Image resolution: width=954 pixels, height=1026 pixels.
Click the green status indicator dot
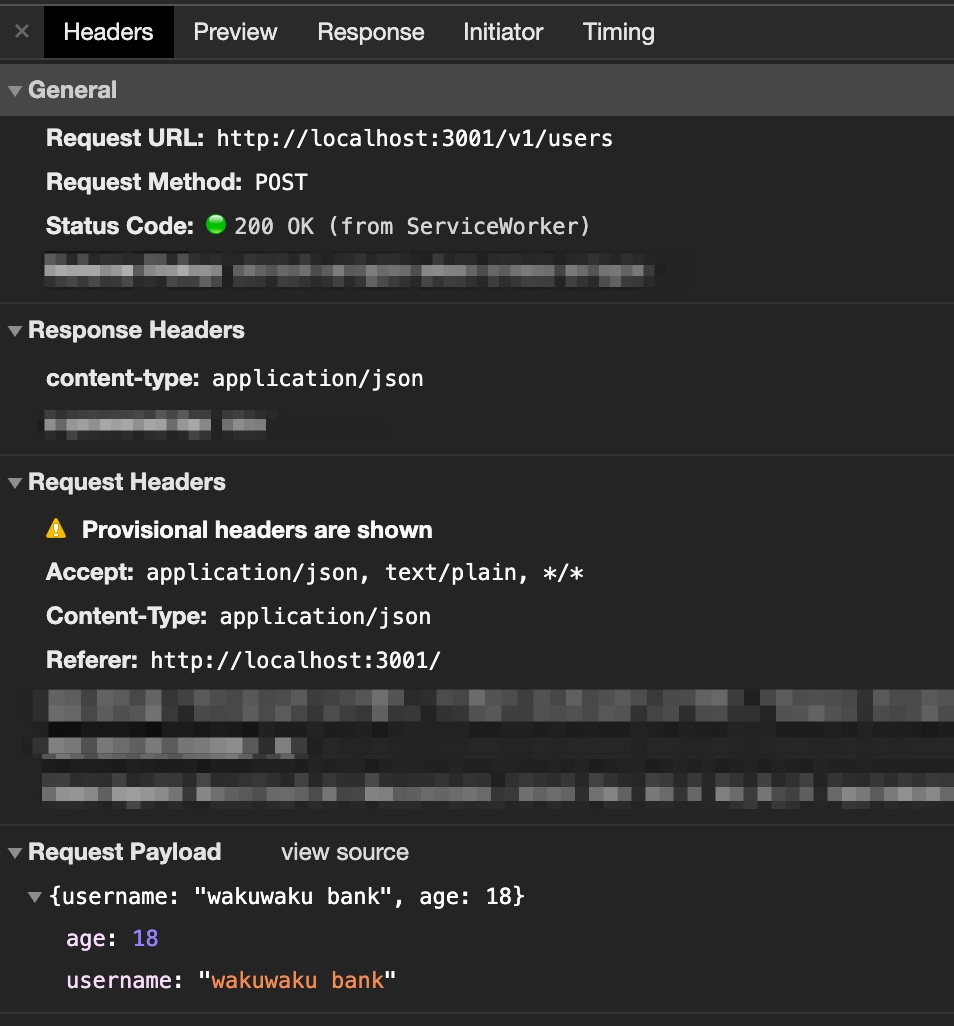[216, 224]
